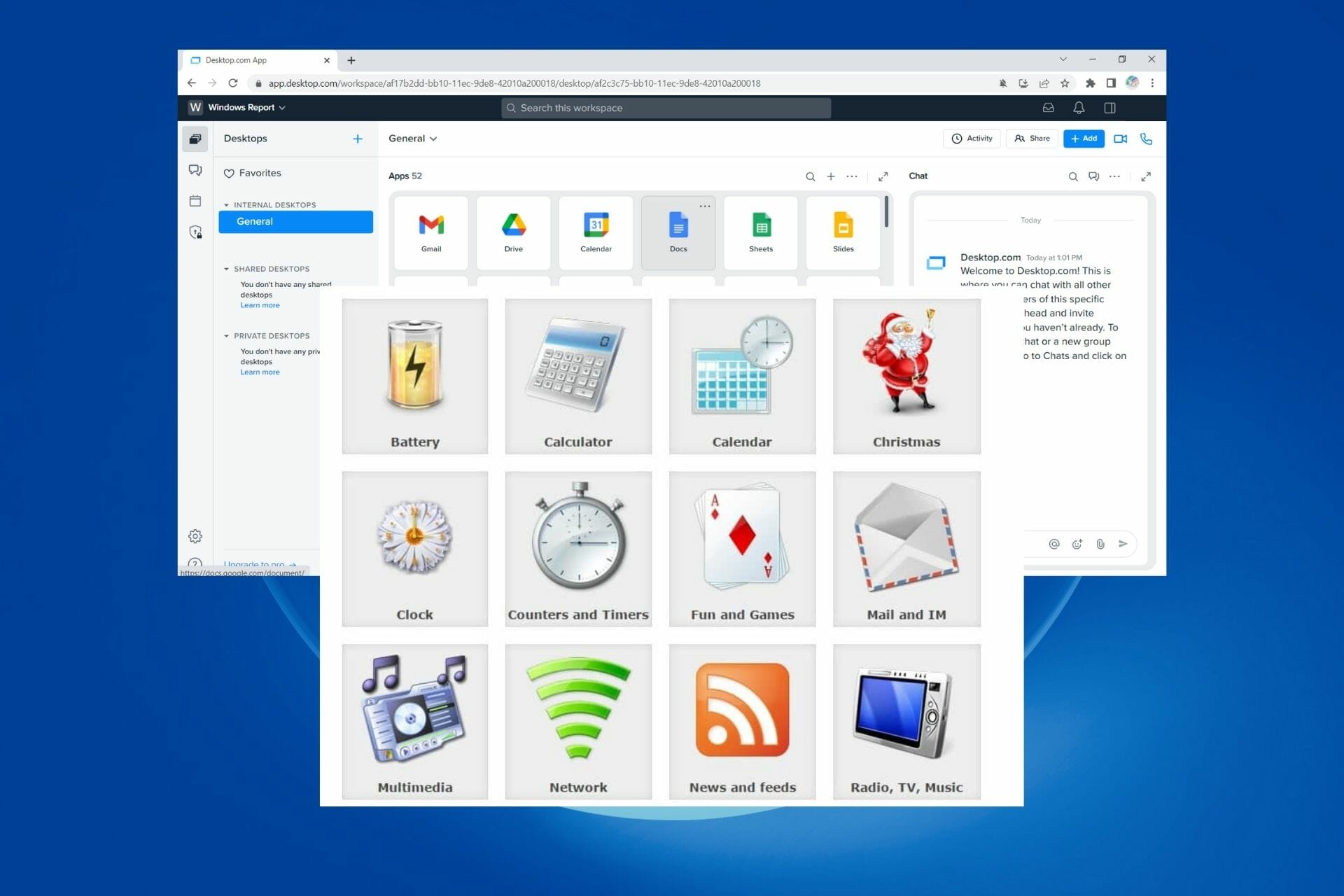Click the search workspace input field
This screenshot has height=896, width=1344.
click(x=666, y=108)
